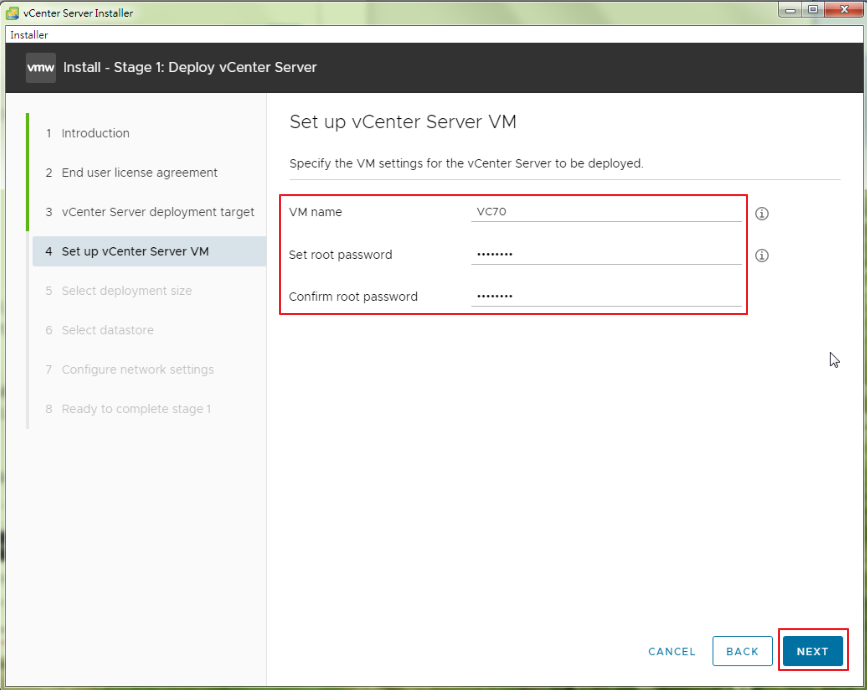Click the NEXT button
The image size is (867, 690).
(x=812, y=651)
